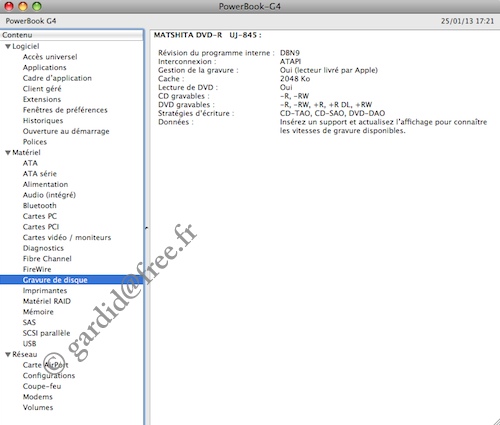Open the Alimentation entry
The height and width of the screenshot is (425, 500).
[x=45, y=184]
